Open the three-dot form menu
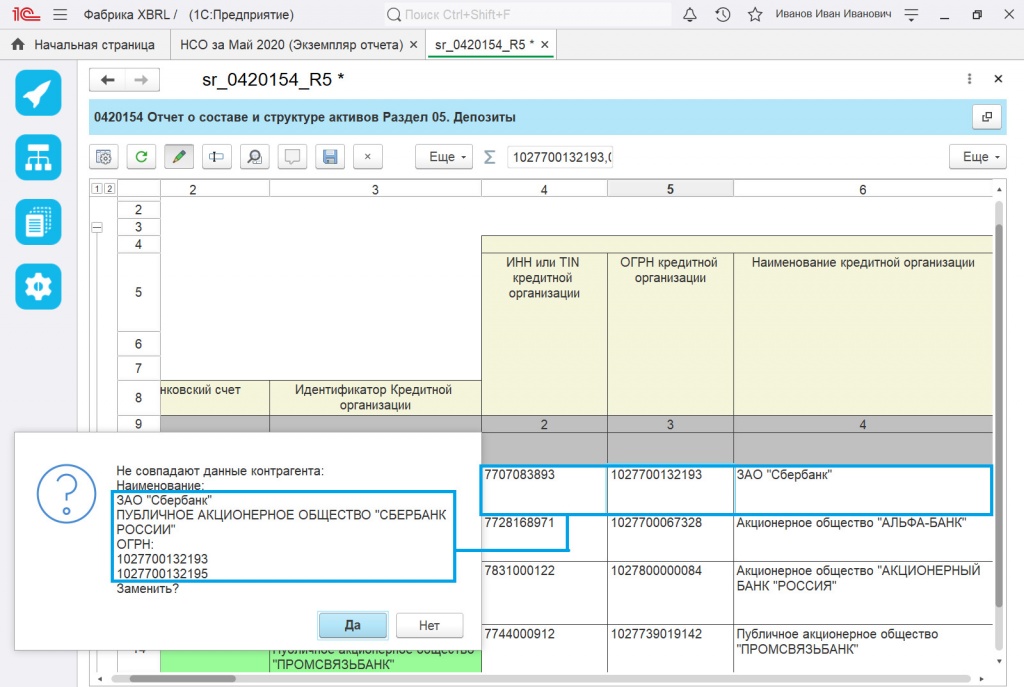Image resolution: width=1024 pixels, height=687 pixels. pyautogui.click(x=969, y=79)
